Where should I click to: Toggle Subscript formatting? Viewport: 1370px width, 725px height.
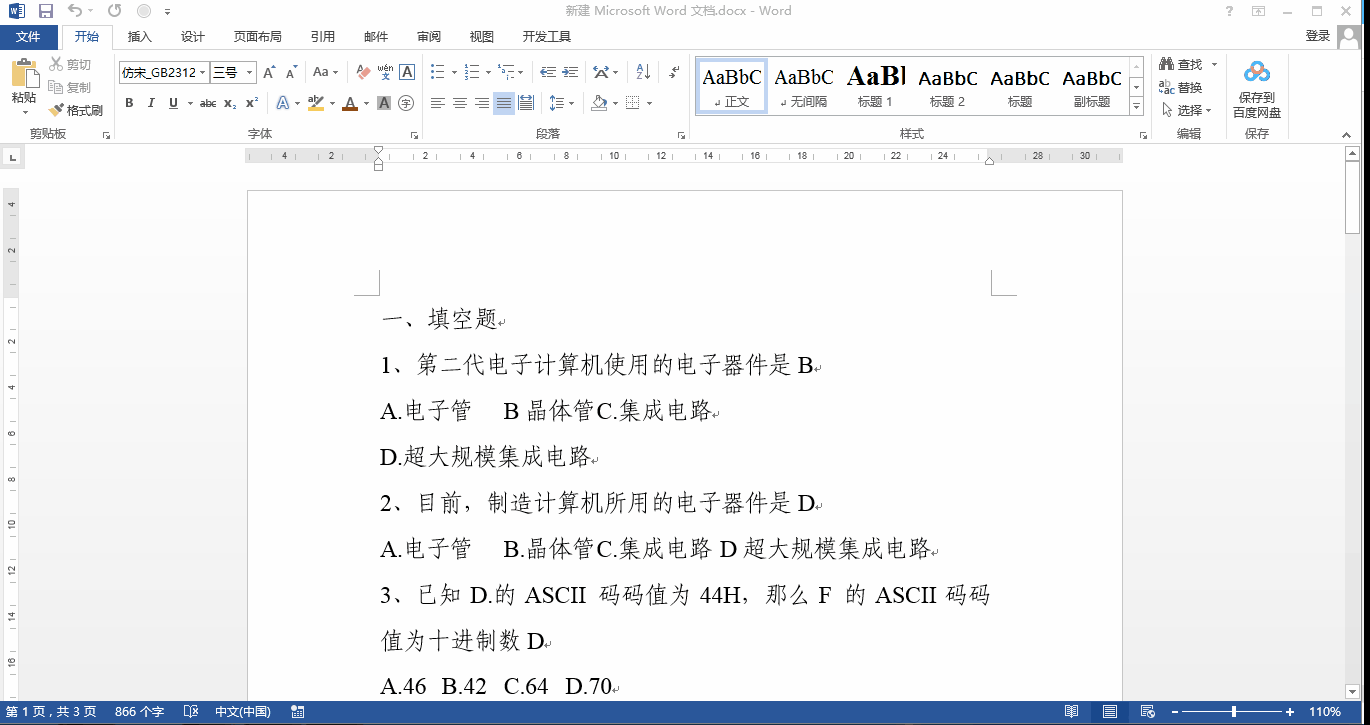pos(230,103)
